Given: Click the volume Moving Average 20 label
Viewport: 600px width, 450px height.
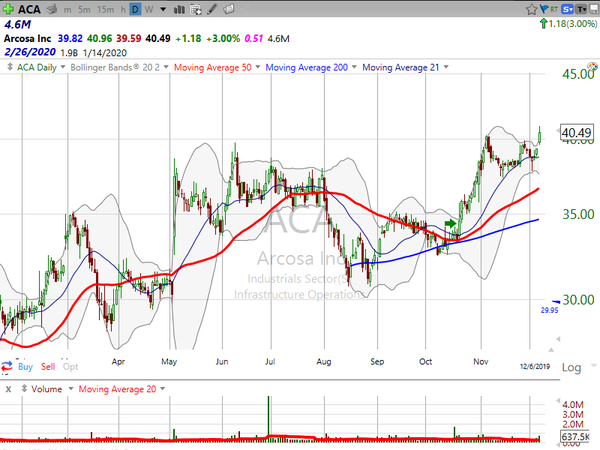Looking at the screenshot, I should 117,389.
